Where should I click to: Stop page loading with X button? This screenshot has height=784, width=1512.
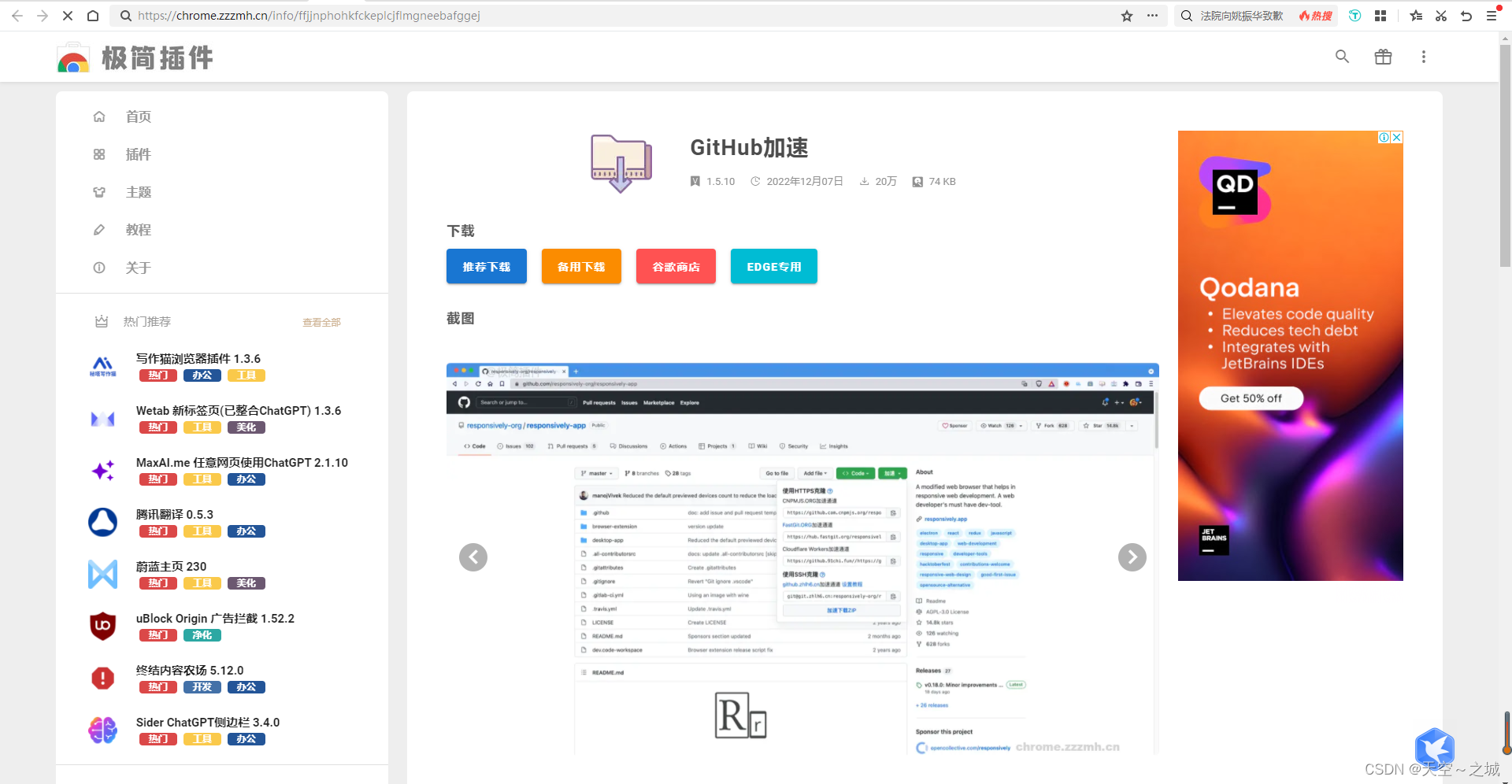[68, 16]
